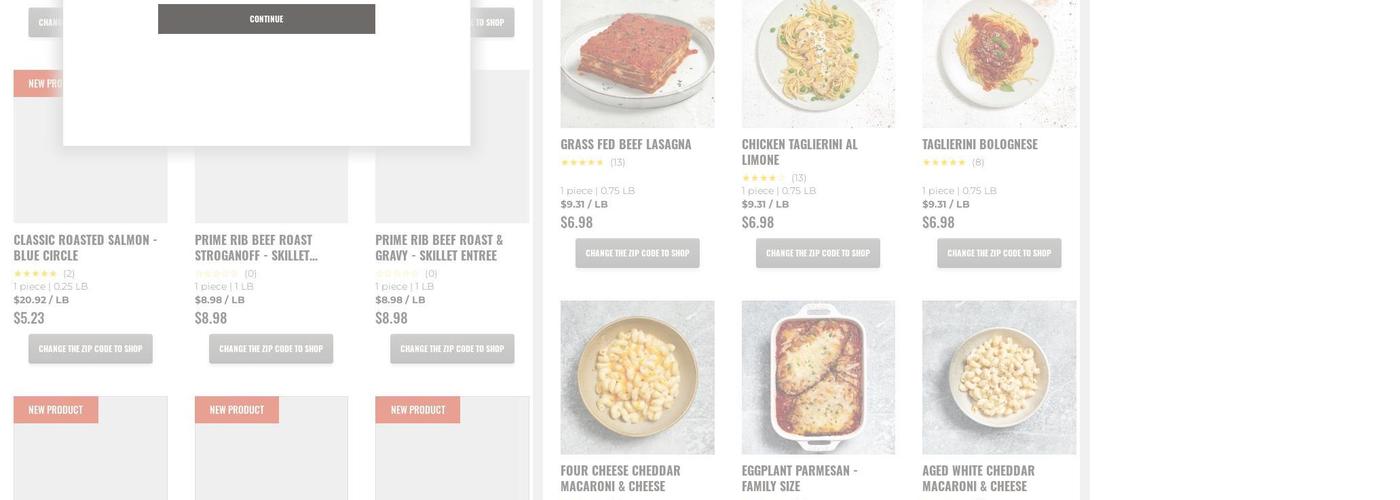Viewport: 1400px width, 500px height.
Task: Open the Classic Roasted Salmon Blue Circle link
Action: 85,247
